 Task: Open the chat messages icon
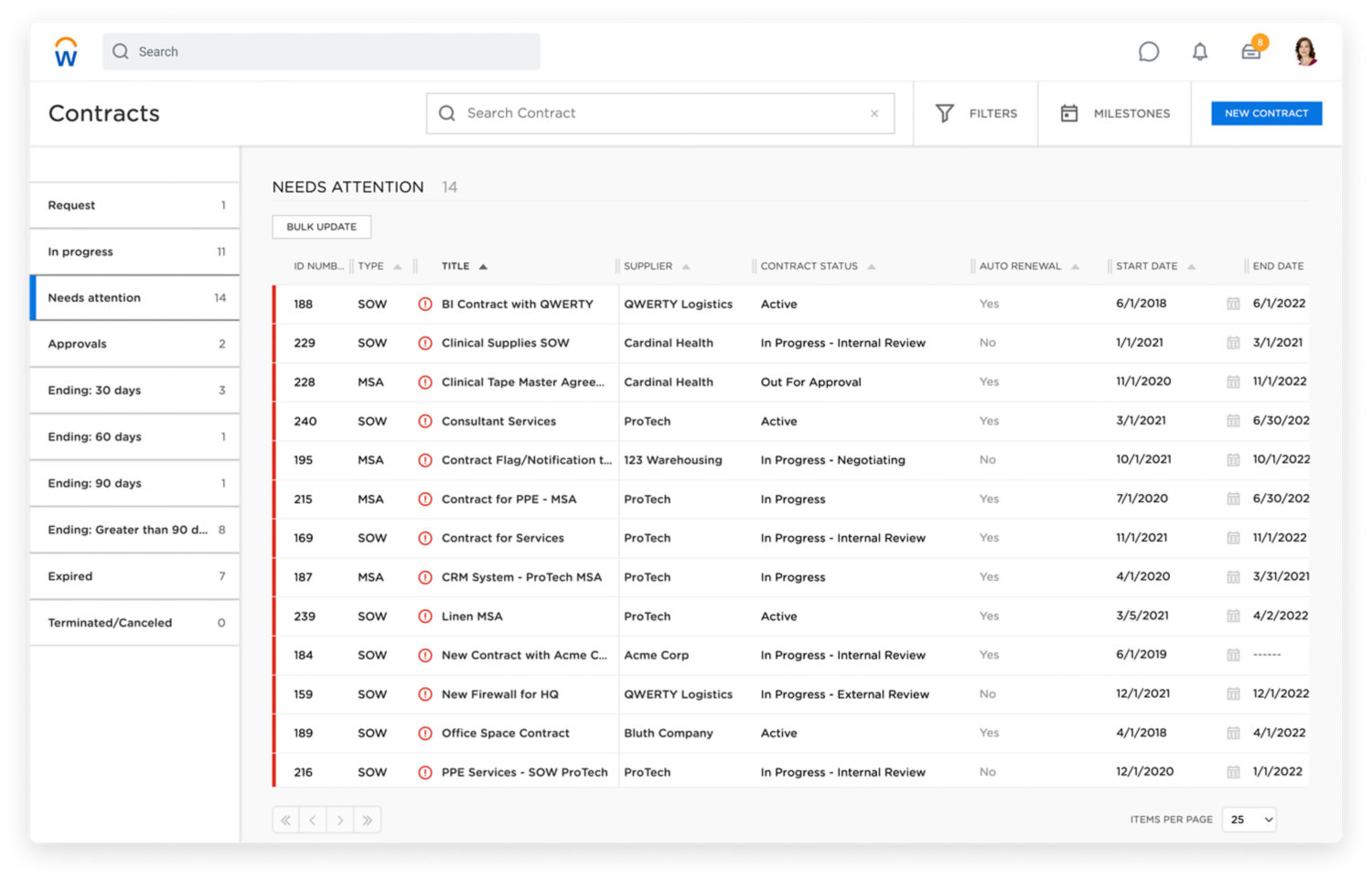coord(1148,52)
